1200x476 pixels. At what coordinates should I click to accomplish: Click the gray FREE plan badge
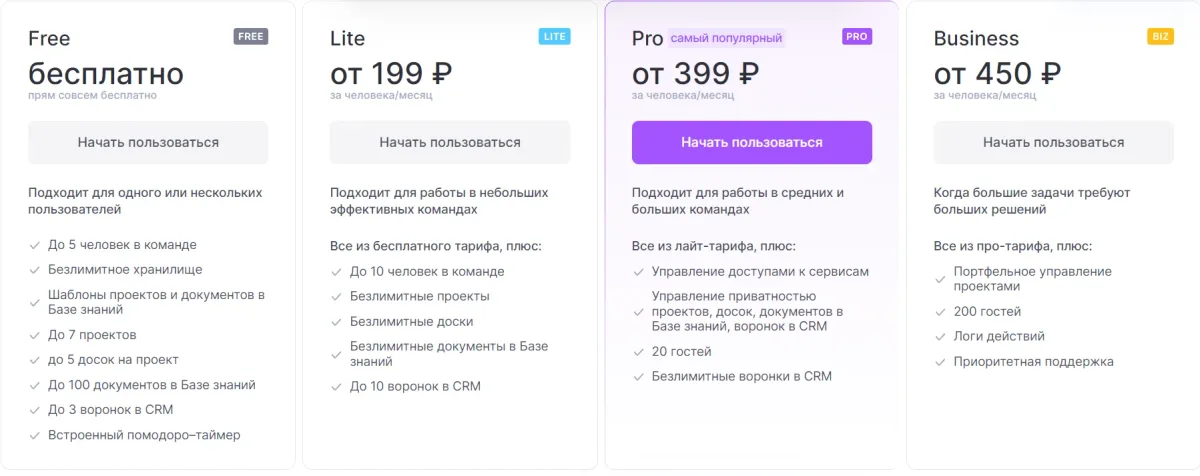pyautogui.click(x=251, y=37)
